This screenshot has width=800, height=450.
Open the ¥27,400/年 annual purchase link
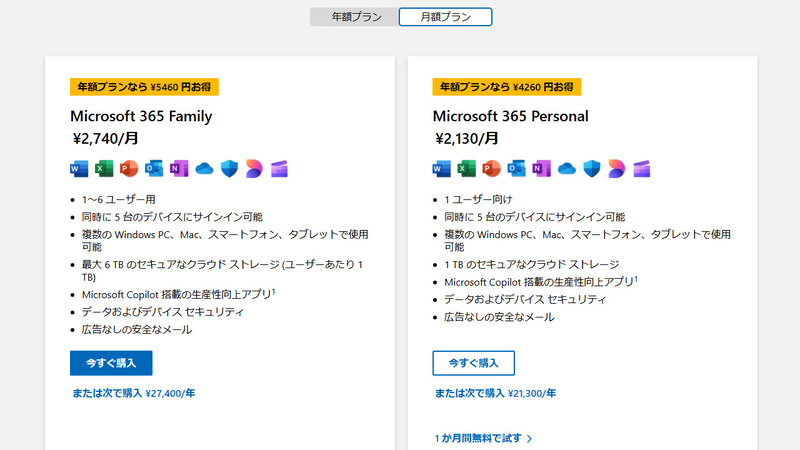coord(134,393)
